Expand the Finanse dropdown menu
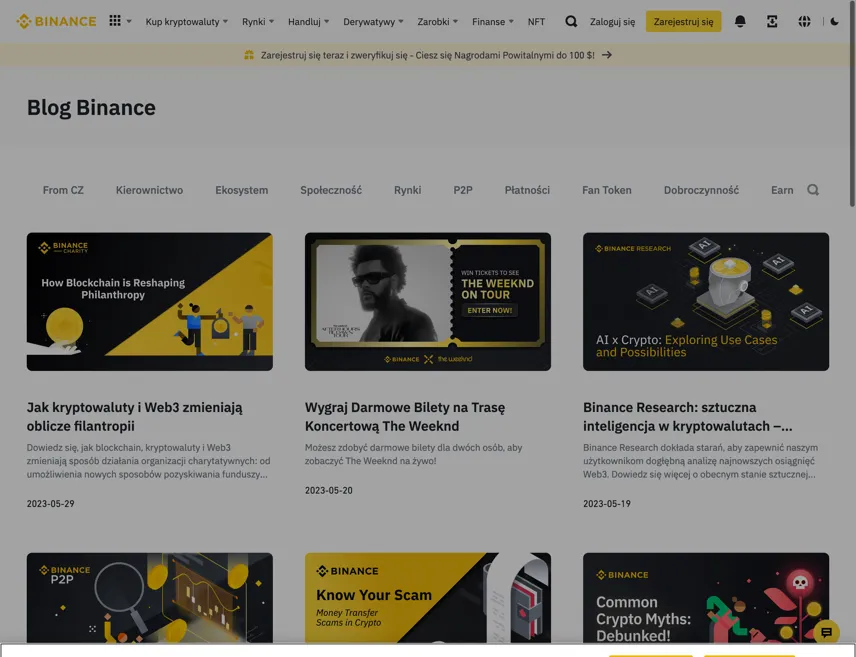856x657 pixels. point(493,22)
